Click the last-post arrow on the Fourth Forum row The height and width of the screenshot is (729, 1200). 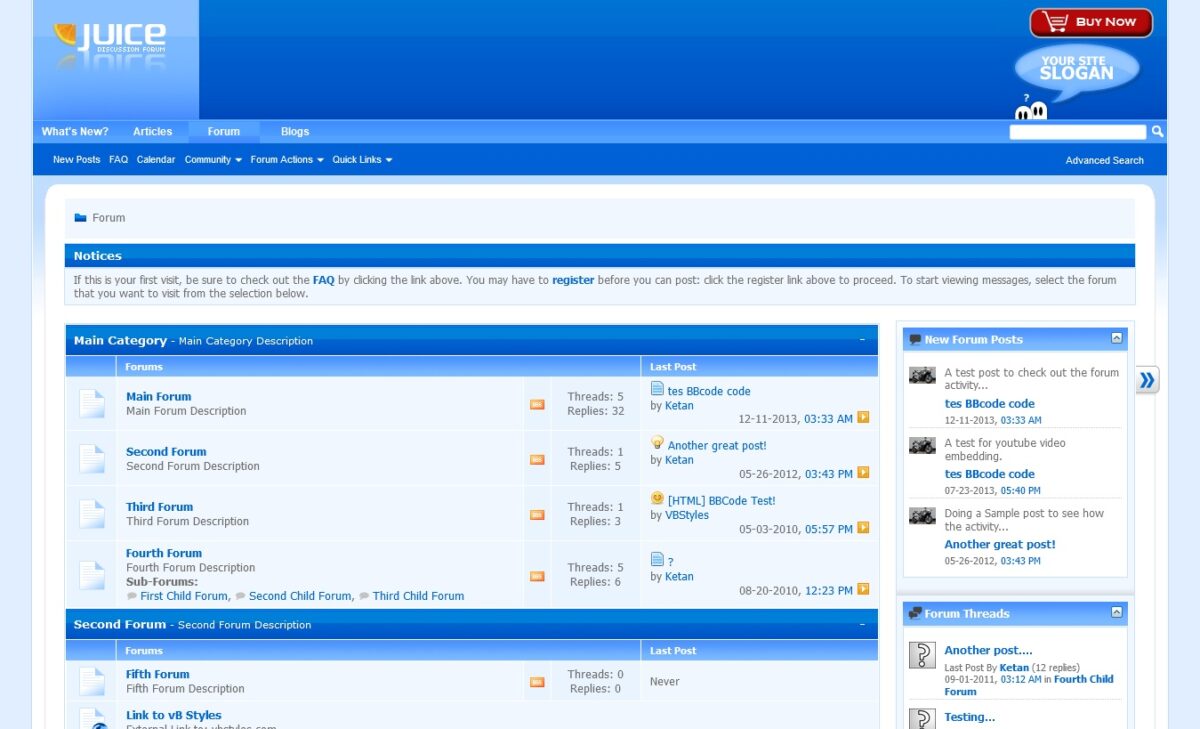861,590
